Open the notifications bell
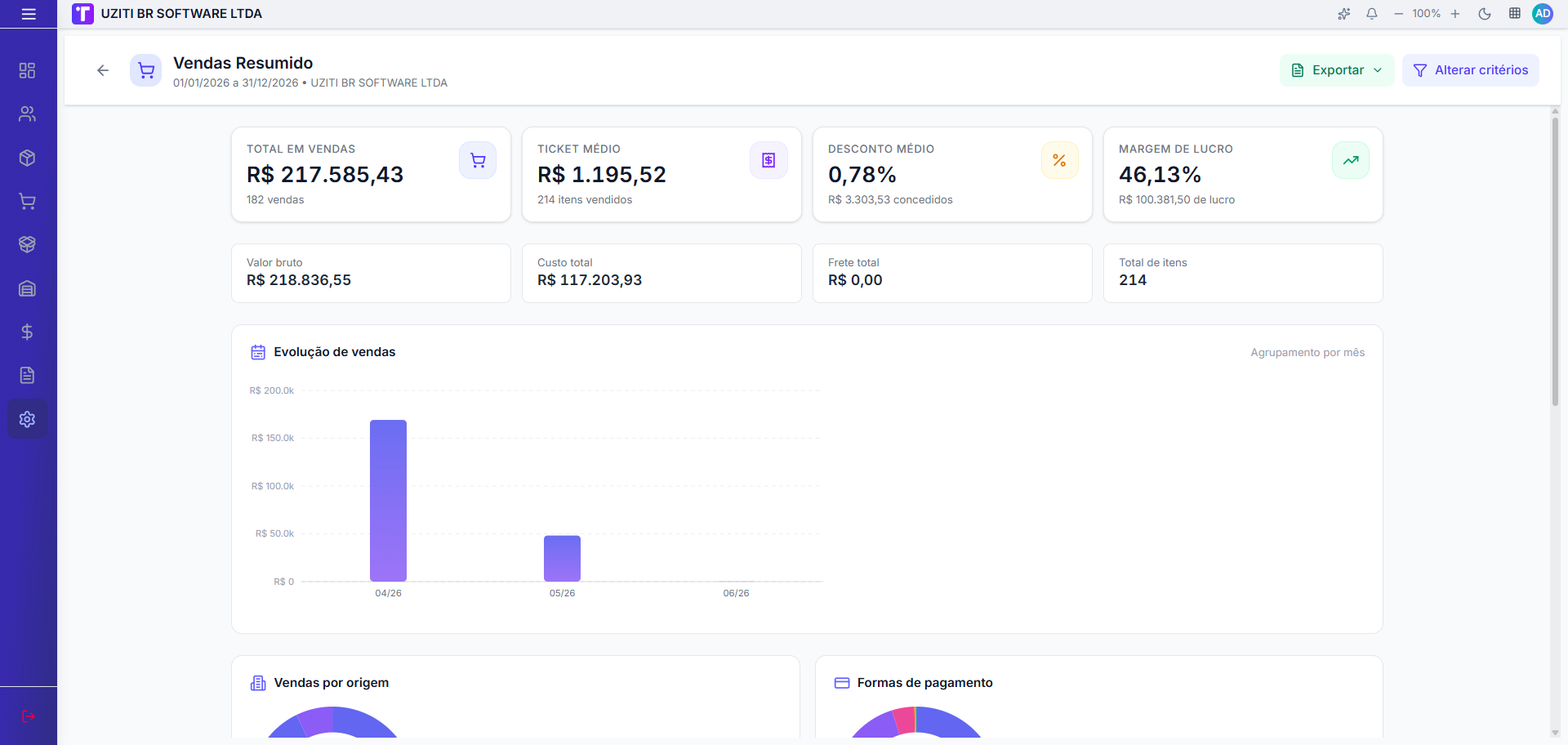 click(x=1372, y=14)
